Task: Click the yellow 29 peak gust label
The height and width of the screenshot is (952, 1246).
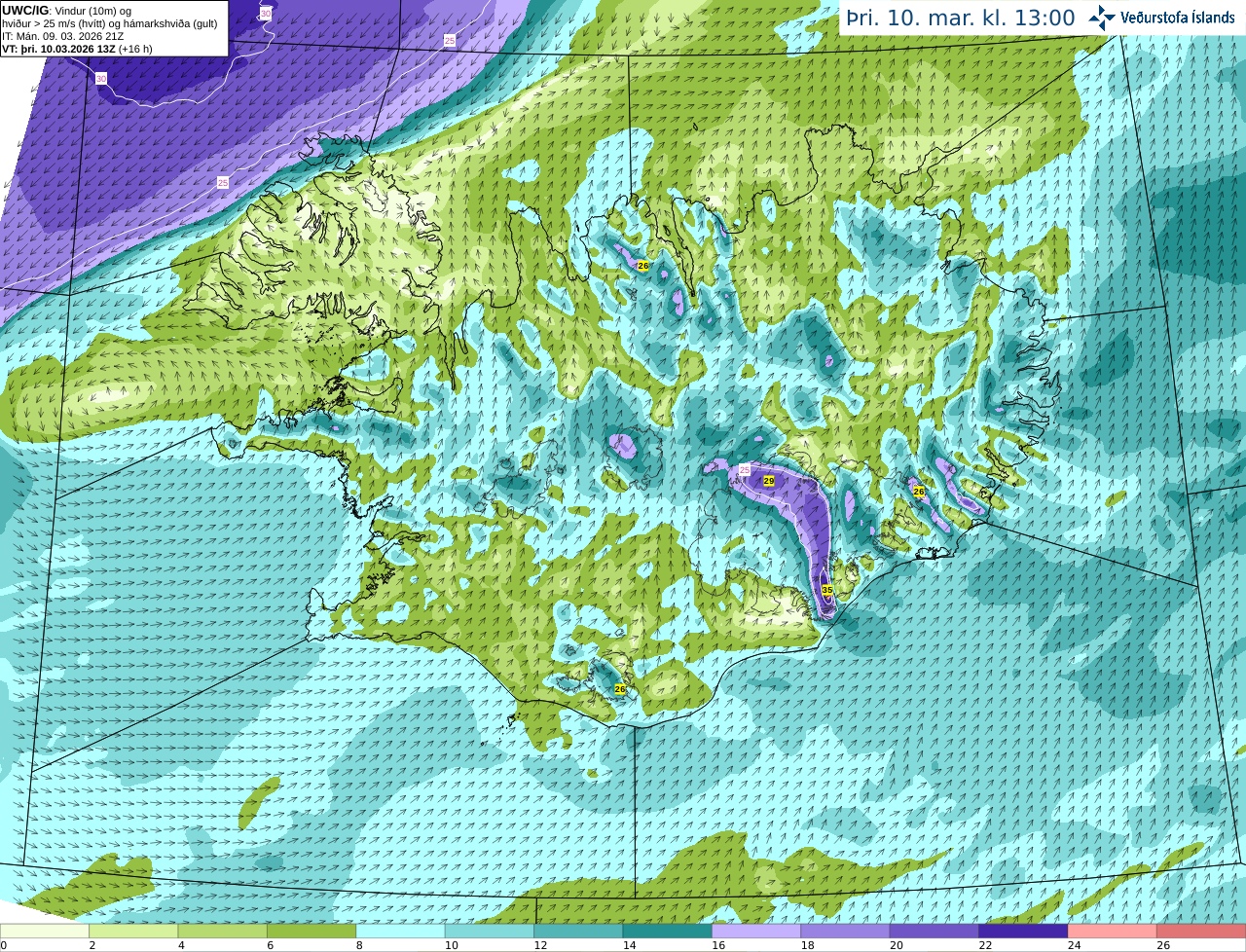Action: (x=768, y=481)
